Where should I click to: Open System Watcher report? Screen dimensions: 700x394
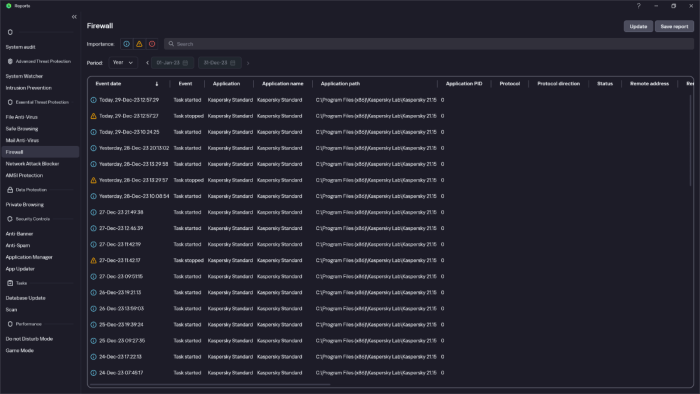pyautogui.click(x=24, y=76)
